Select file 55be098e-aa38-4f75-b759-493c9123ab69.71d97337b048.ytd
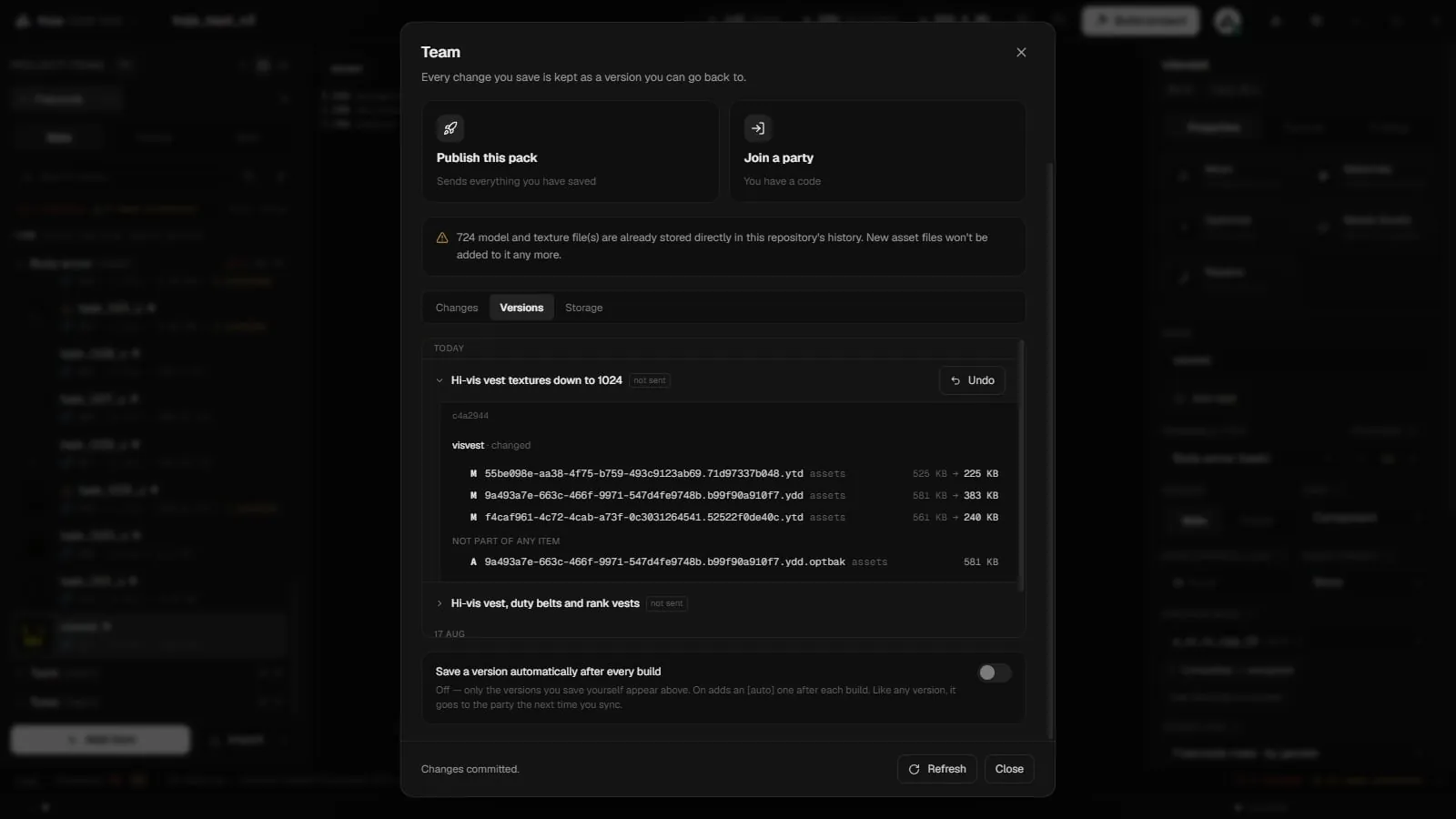This screenshot has height=819, width=1456. (x=643, y=473)
